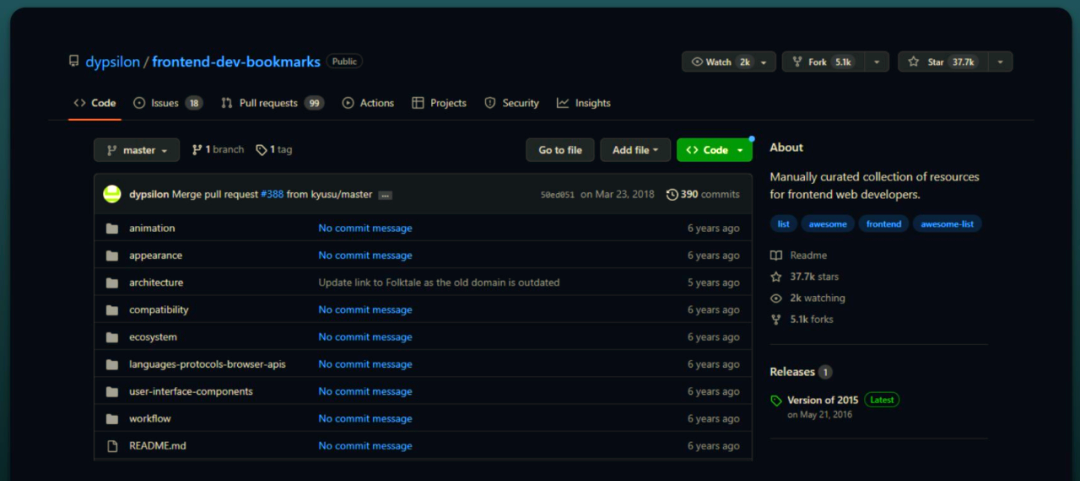Open the Add file dropdown

[635, 150]
